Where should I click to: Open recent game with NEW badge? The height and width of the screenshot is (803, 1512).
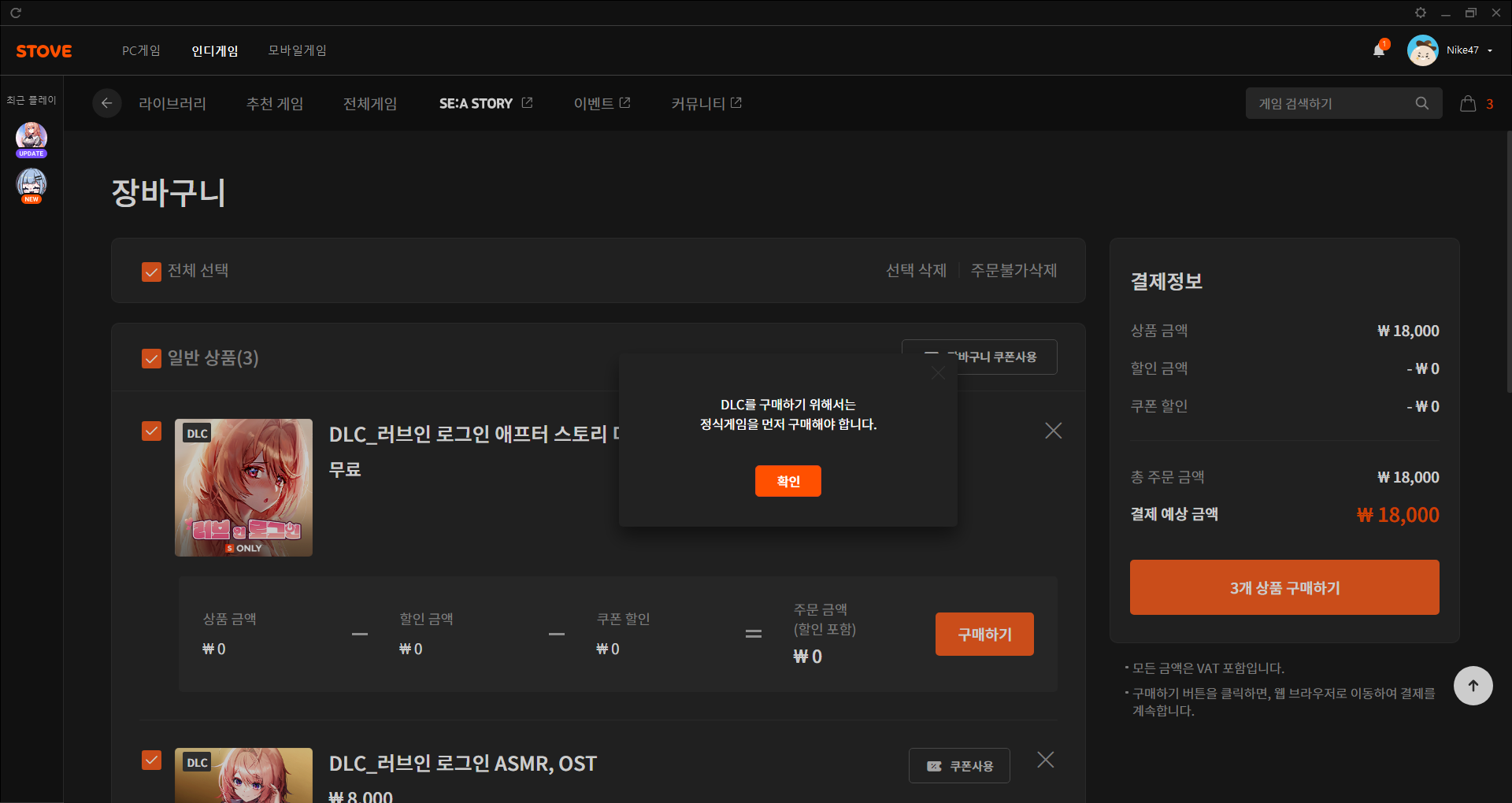[x=31, y=185]
